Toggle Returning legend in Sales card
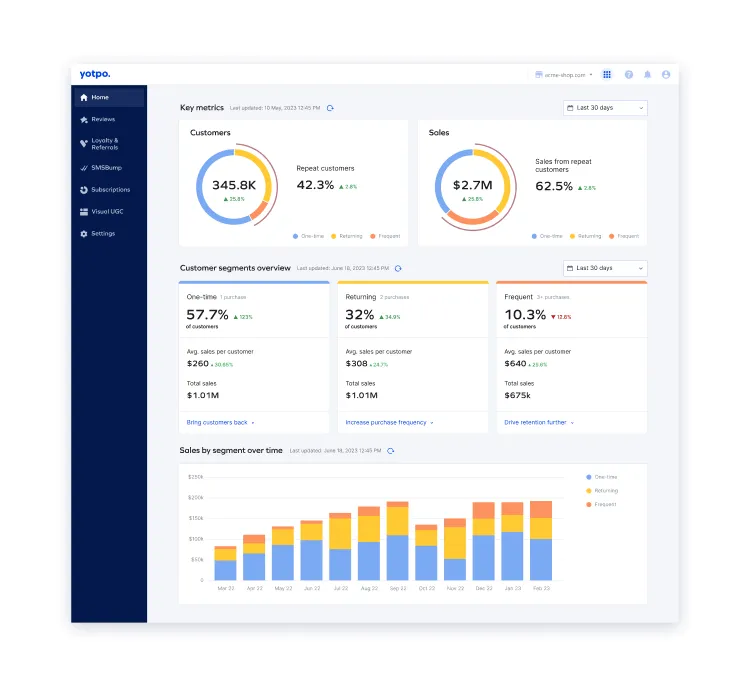Screen dimensions: 750x698 (585, 236)
